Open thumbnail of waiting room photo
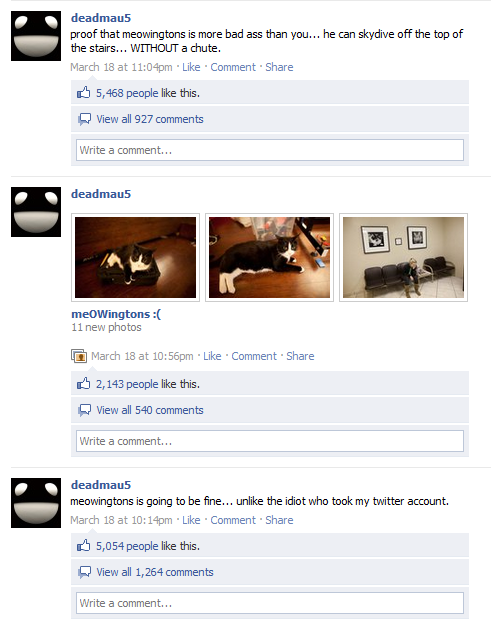 tap(403, 258)
